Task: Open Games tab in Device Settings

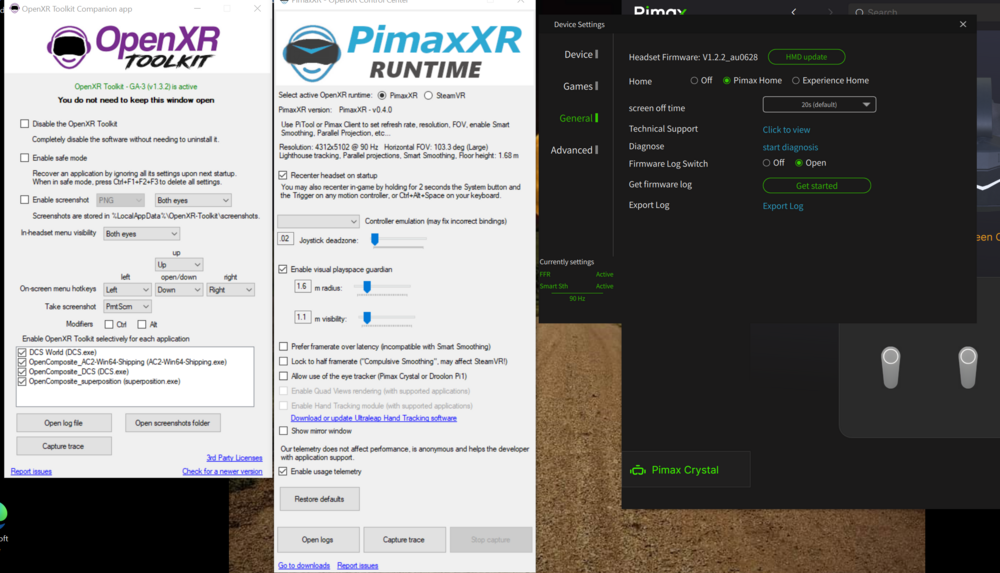Action: tap(578, 86)
